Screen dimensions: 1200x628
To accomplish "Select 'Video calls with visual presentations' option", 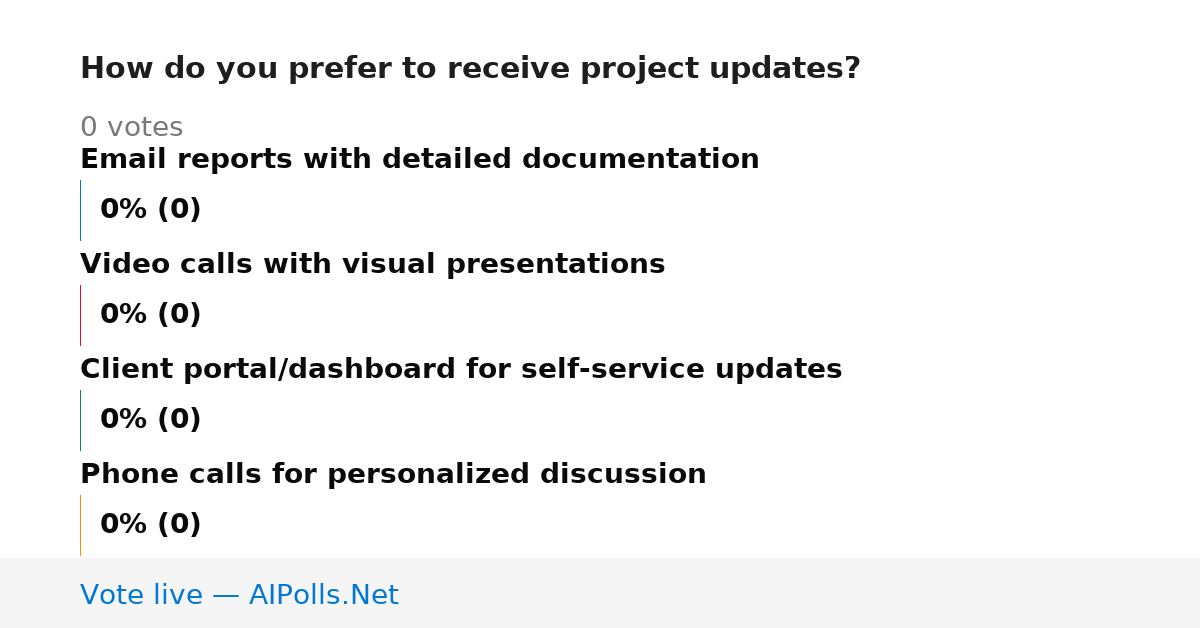I will pyautogui.click(x=372, y=264).
